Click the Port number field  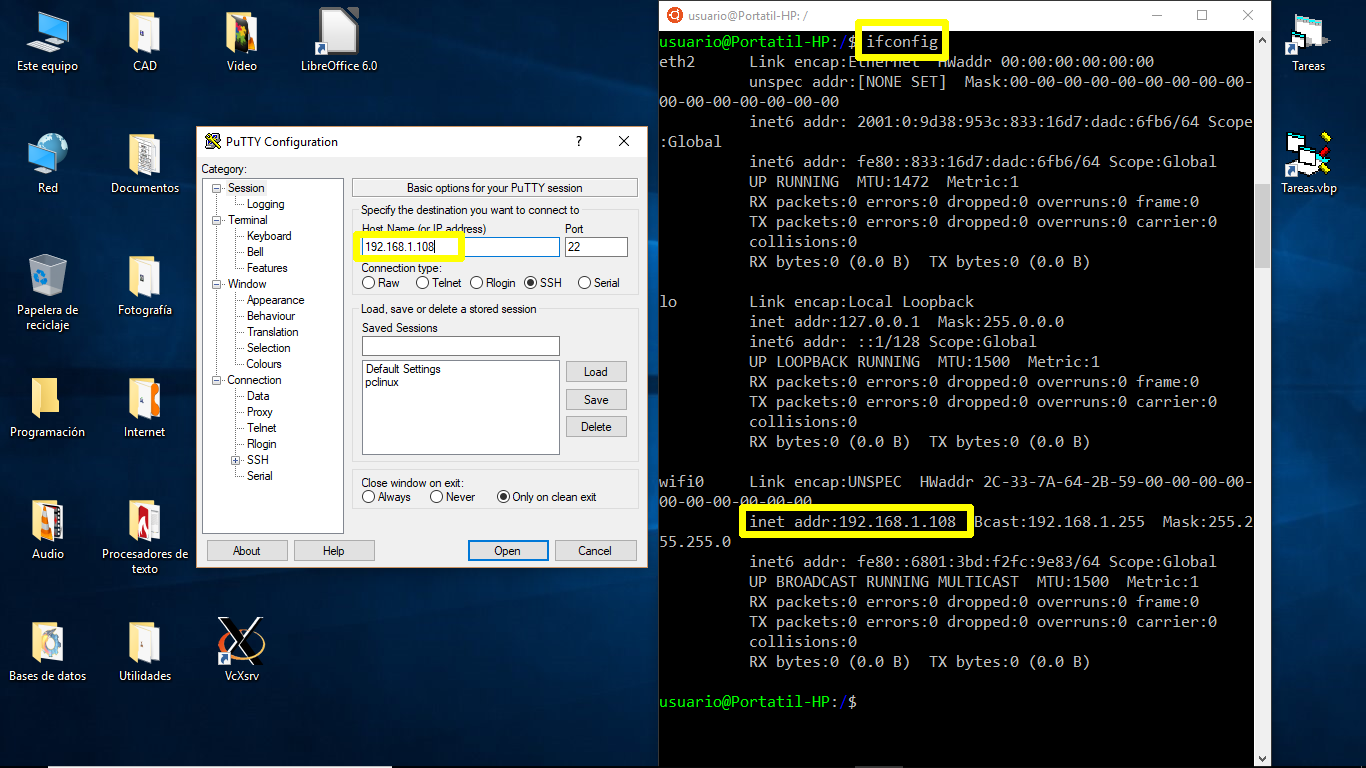point(596,247)
